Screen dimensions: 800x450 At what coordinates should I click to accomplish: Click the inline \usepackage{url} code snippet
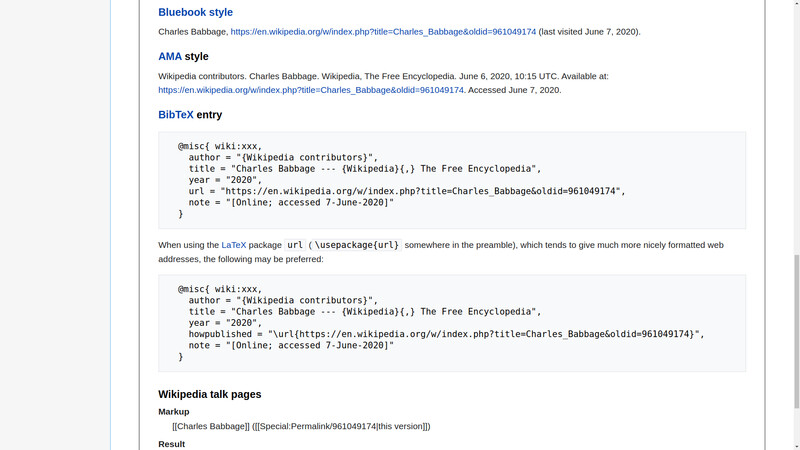[357, 245]
